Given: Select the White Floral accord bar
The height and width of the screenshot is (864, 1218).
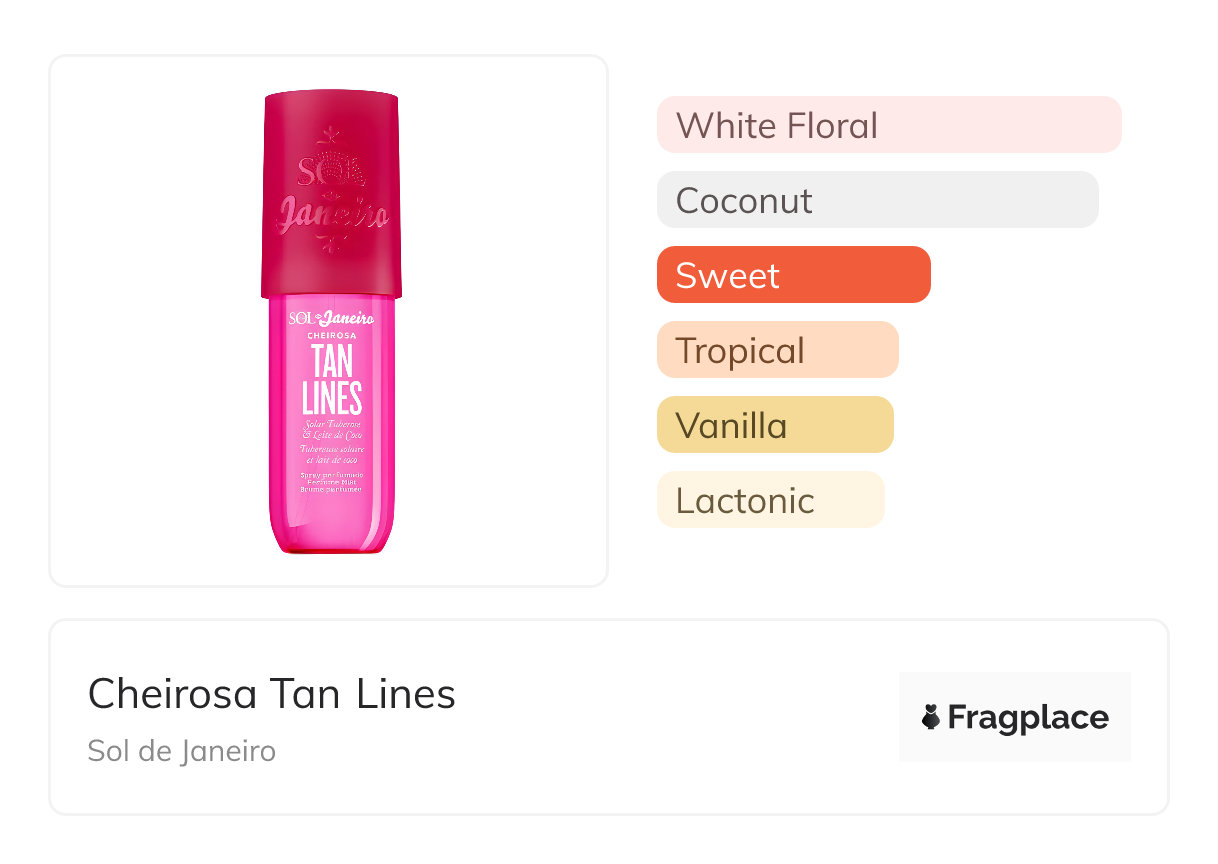Looking at the screenshot, I should pyautogui.click(x=888, y=125).
